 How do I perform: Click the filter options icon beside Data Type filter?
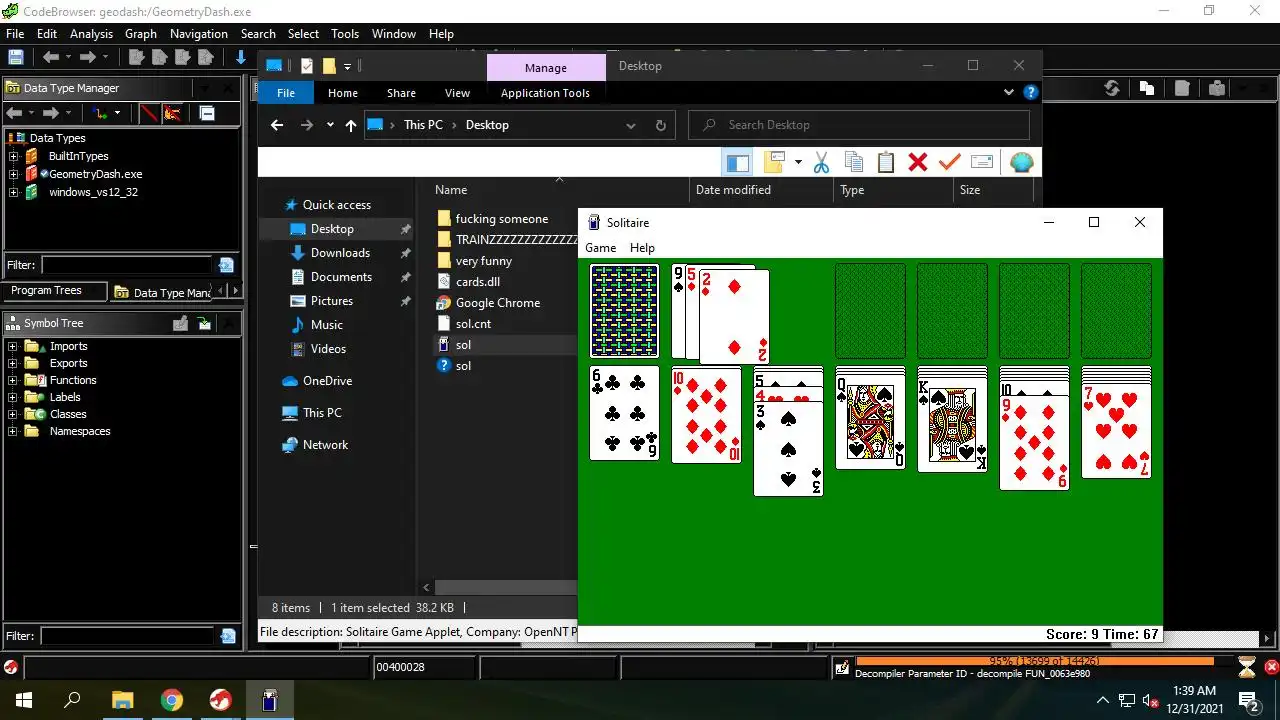226,265
